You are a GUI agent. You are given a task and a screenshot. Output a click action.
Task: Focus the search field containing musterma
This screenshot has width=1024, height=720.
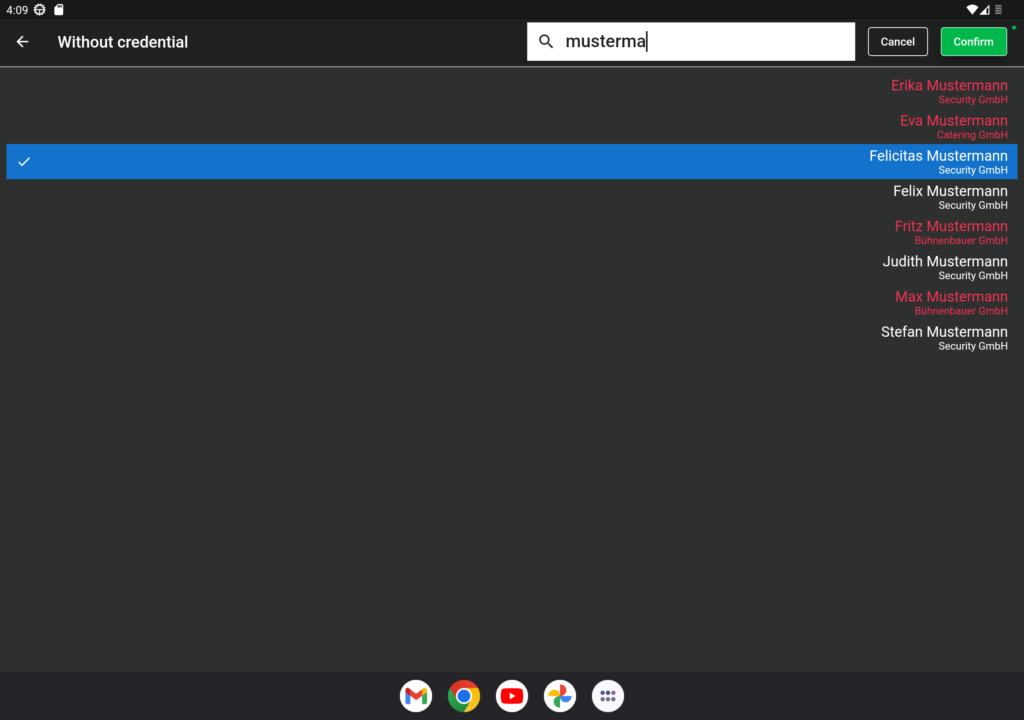pos(691,42)
